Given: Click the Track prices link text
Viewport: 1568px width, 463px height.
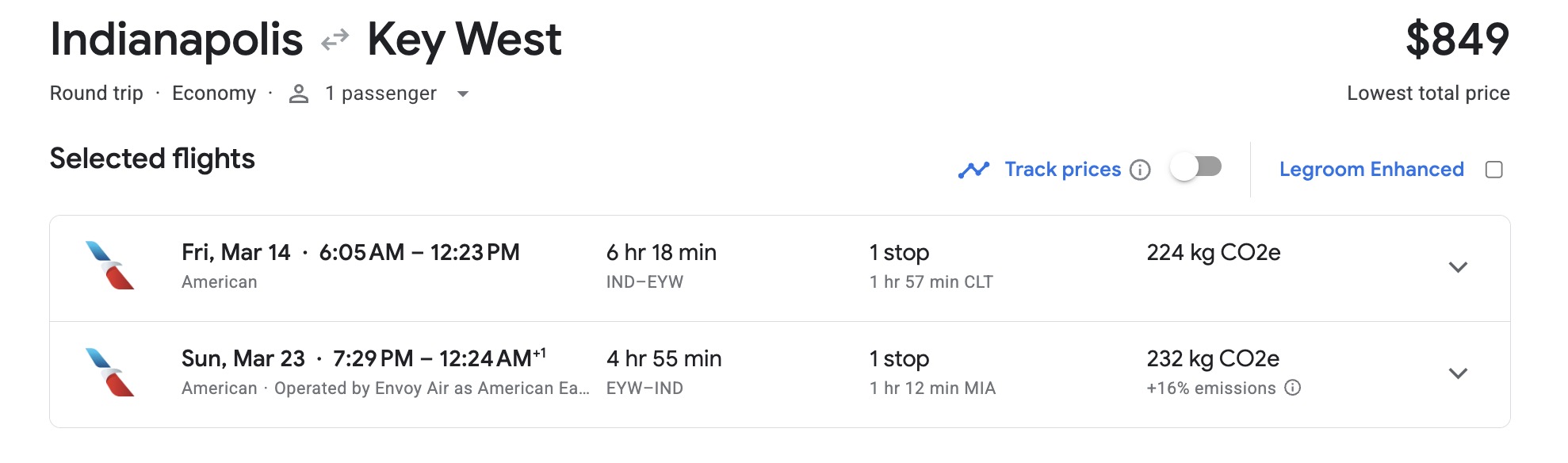Looking at the screenshot, I should [x=1062, y=170].
